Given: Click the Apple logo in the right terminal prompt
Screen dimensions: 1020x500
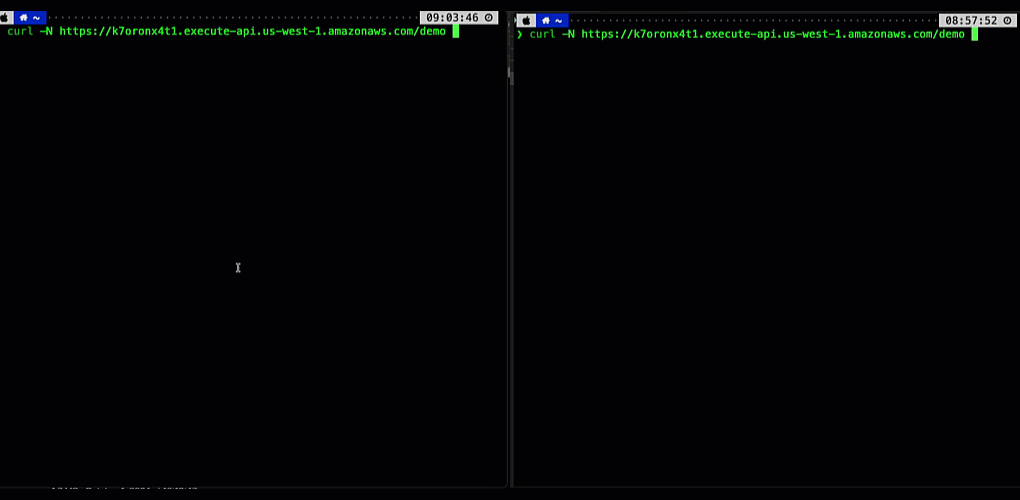Looking at the screenshot, I should click(526, 21).
